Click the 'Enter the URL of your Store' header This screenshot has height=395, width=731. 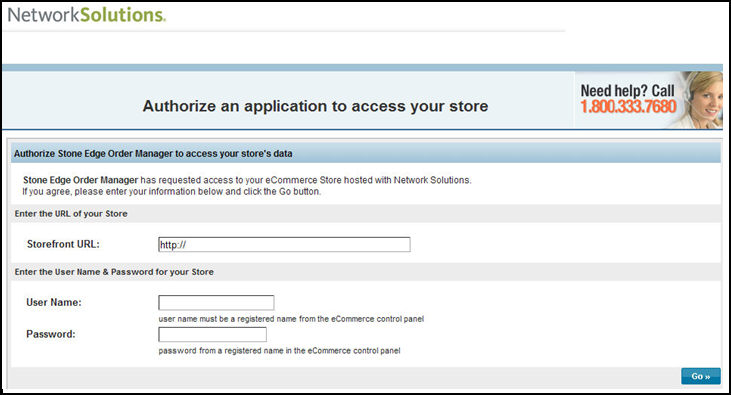[71, 214]
